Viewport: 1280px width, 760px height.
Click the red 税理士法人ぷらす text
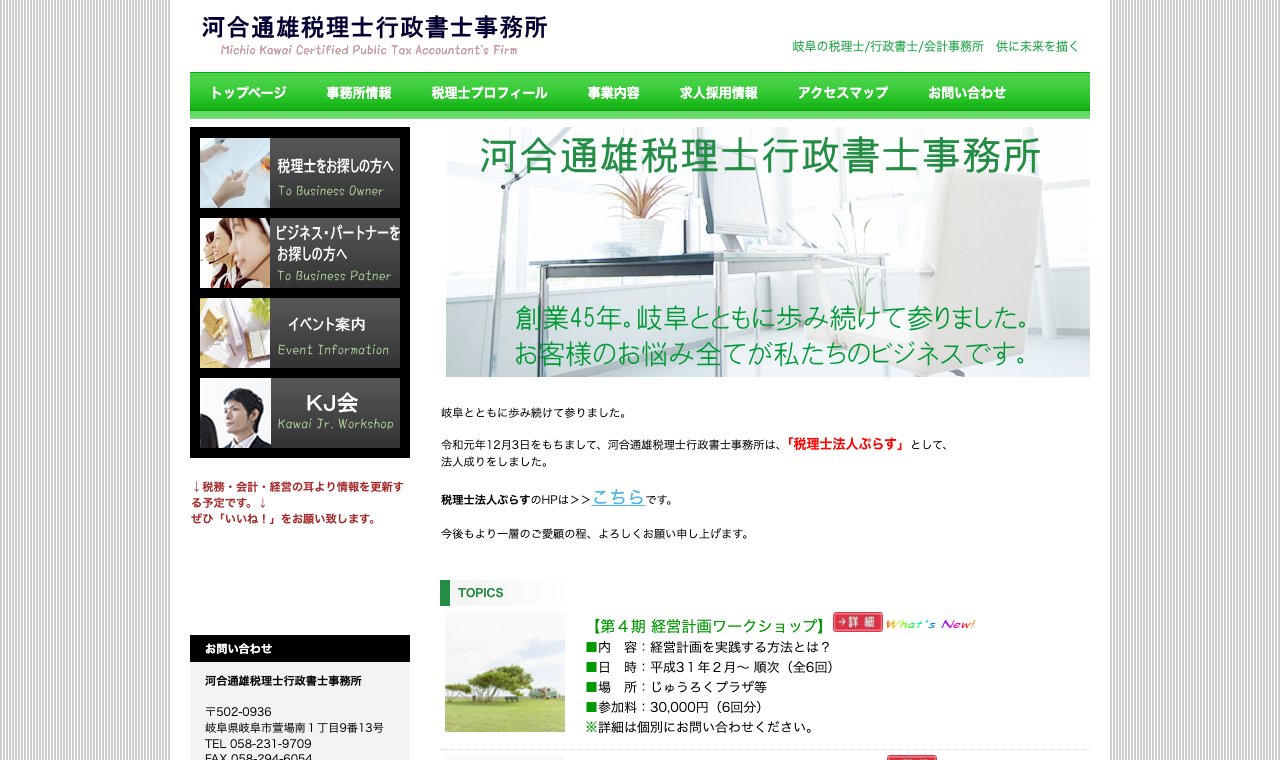[845, 444]
